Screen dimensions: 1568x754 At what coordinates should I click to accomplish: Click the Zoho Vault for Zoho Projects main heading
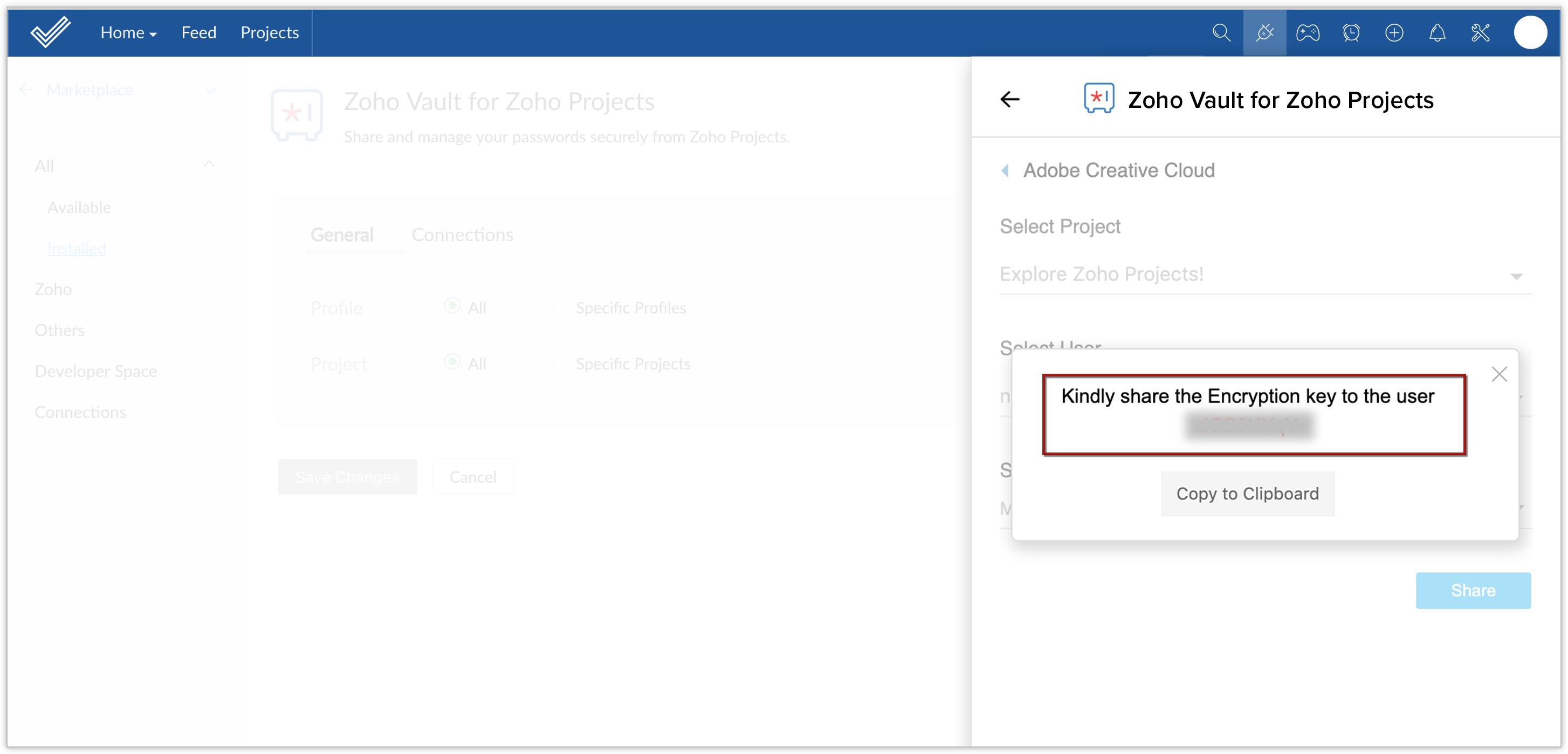(x=499, y=102)
